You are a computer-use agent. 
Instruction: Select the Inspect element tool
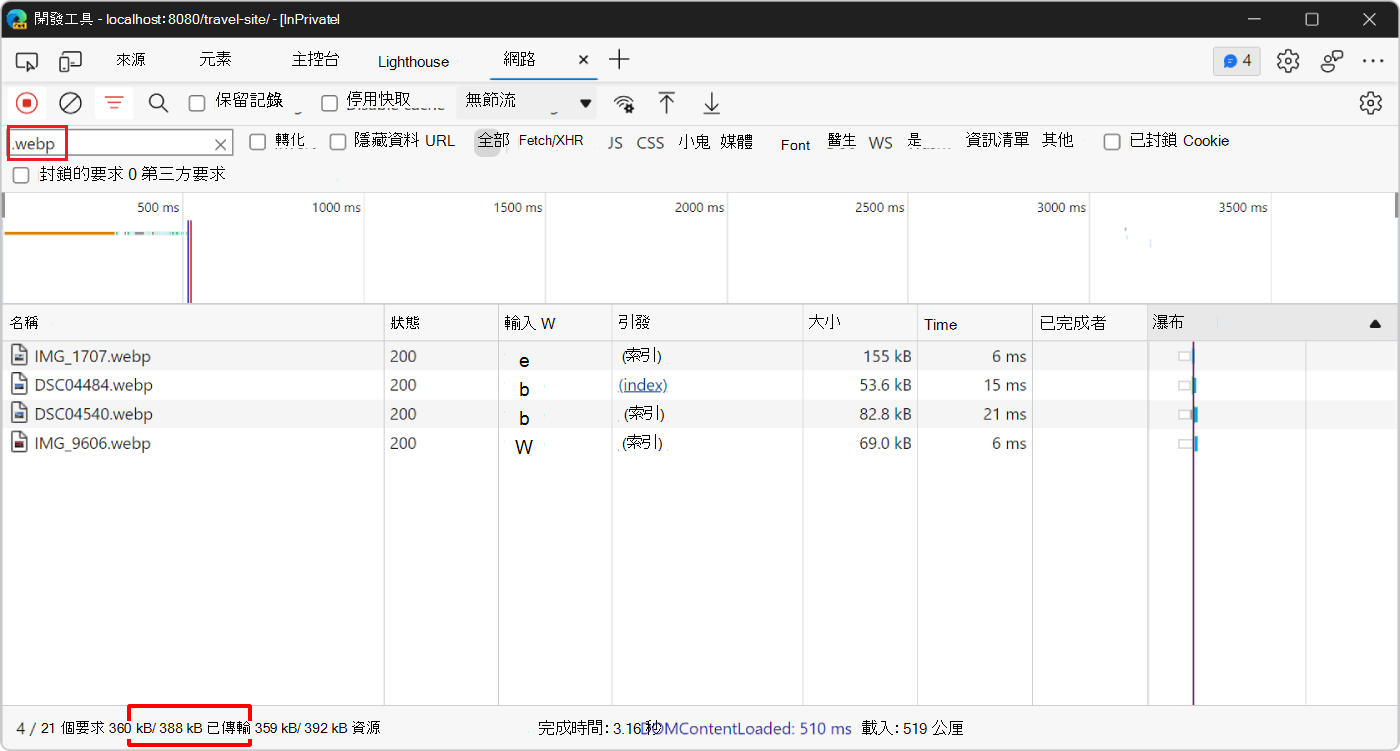coord(27,60)
